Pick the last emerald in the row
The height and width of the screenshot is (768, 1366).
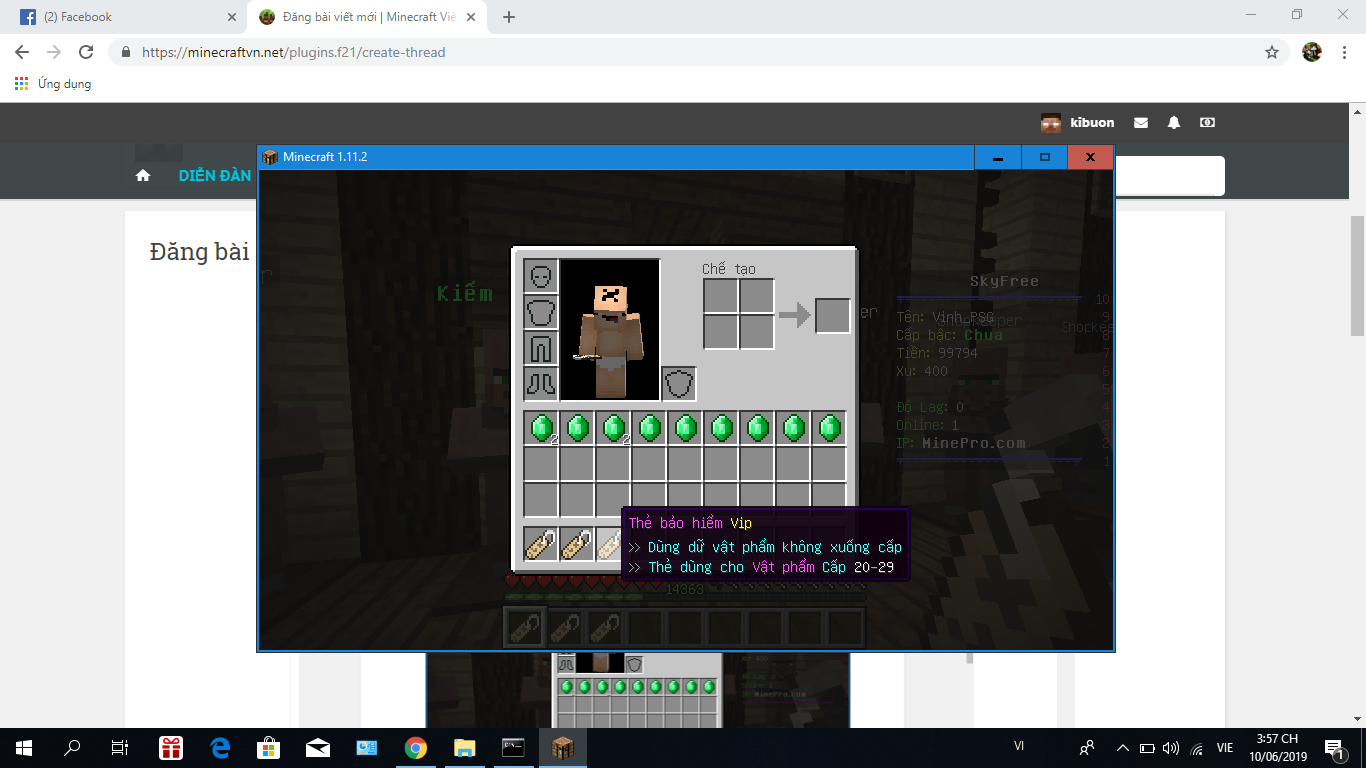tap(829, 428)
